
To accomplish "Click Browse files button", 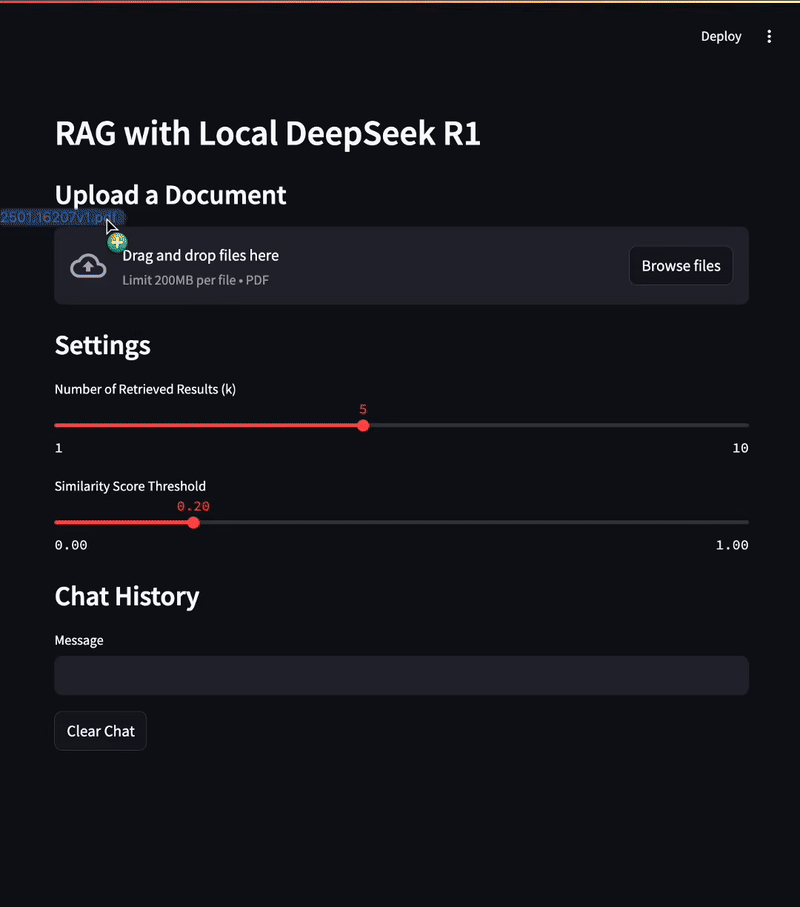I will coord(681,266).
